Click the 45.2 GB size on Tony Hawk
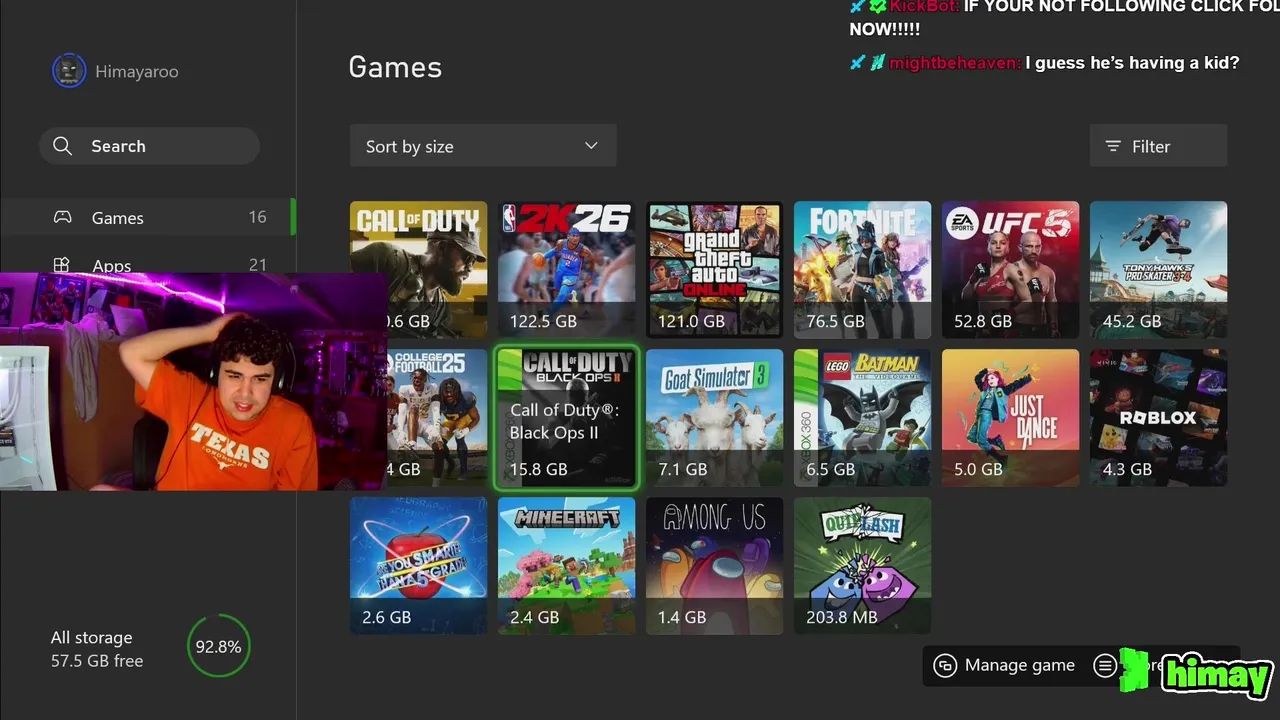Screen dimensions: 1280x720 tap(1131, 321)
